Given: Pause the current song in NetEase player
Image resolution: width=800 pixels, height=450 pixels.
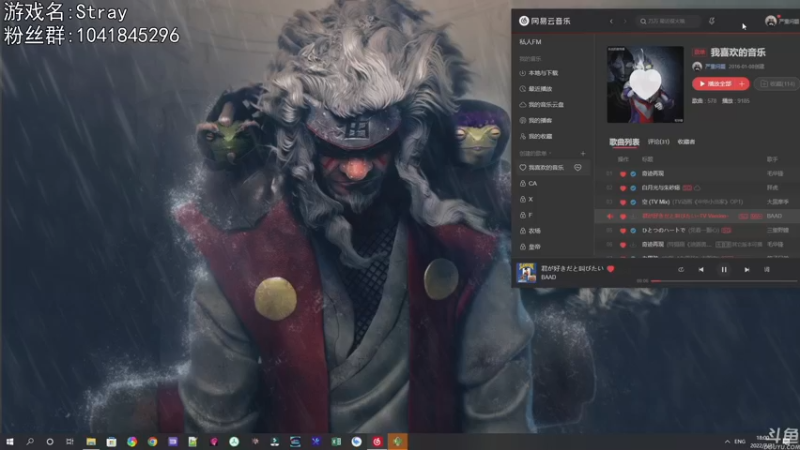Looking at the screenshot, I should point(723,269).
